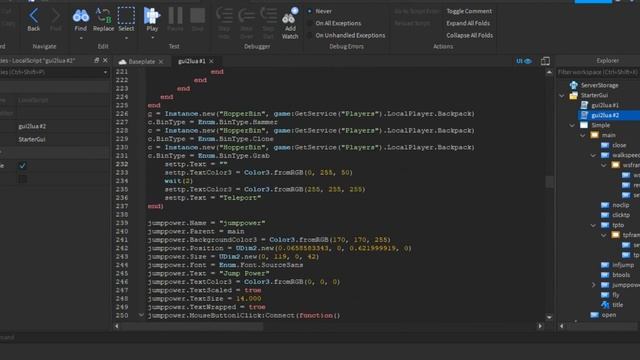Image resolution: width=640 pixels, height=360 pixels.
Task: Switch to the gui2lua #1 tab
Action: (x=191, y=61)
